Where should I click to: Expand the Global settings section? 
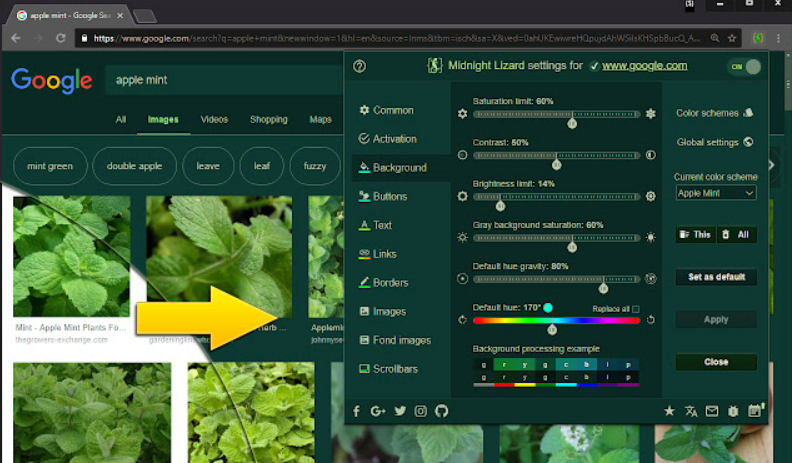click(x=714, y=142)
